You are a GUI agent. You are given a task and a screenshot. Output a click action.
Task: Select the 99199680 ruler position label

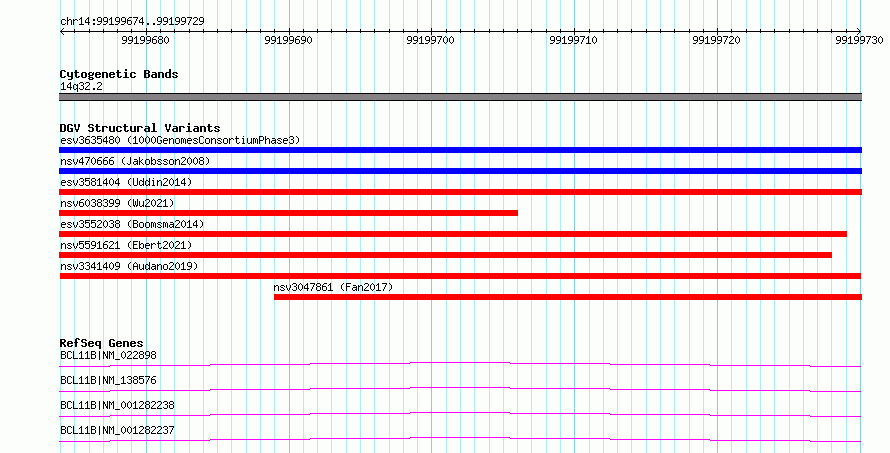click(145, 40)
